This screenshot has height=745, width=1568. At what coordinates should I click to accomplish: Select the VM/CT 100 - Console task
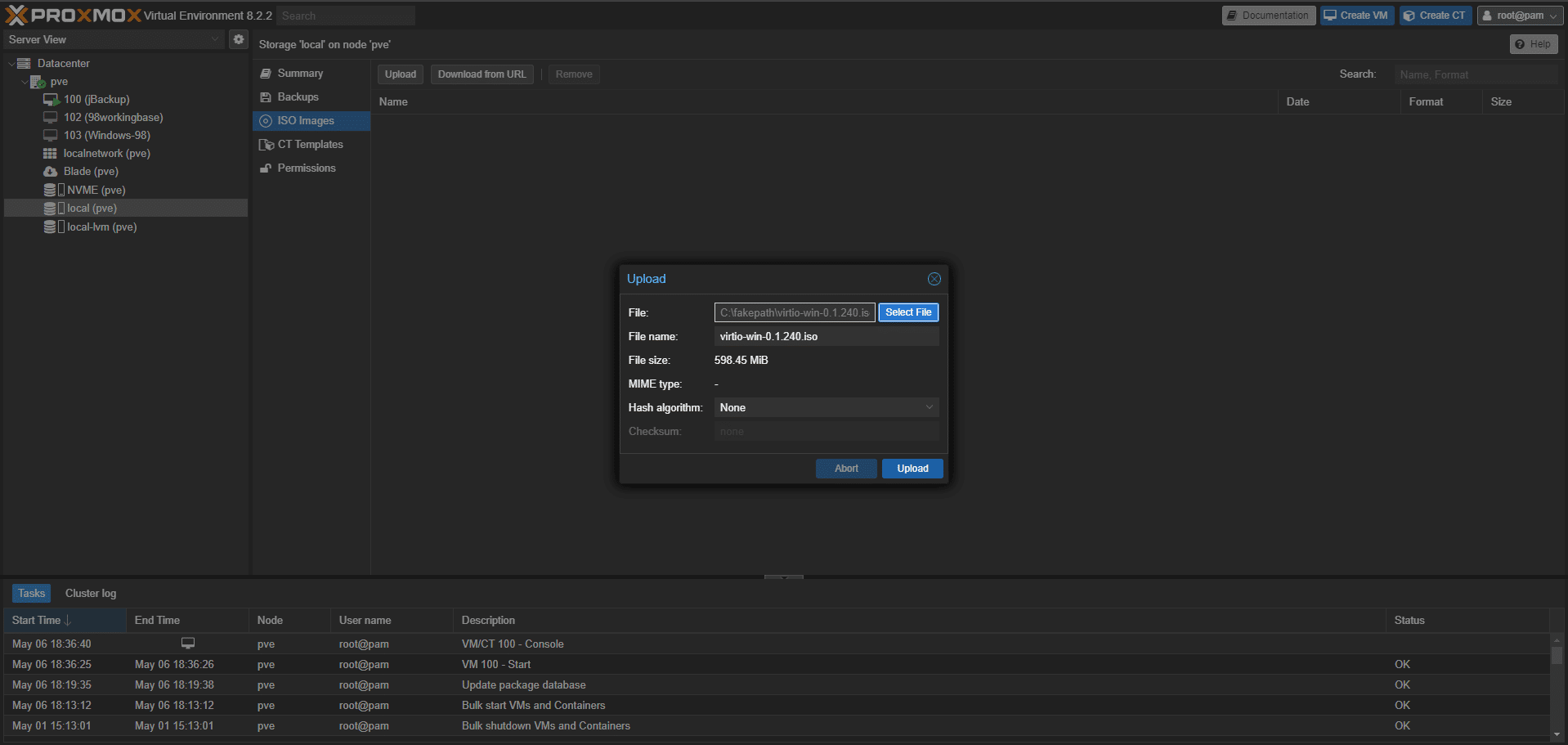(x=777, y=644)
